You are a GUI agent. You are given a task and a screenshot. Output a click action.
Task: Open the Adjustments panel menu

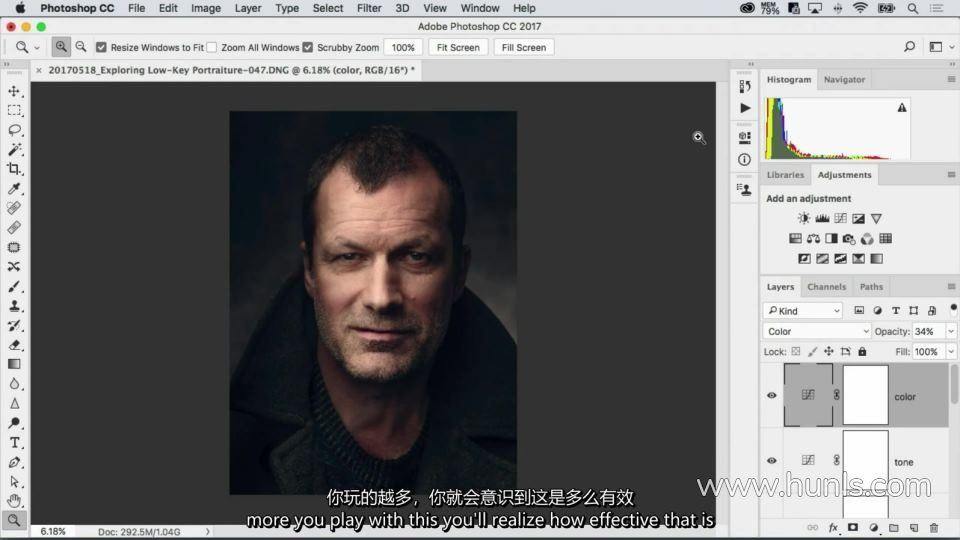pos(951,174)
